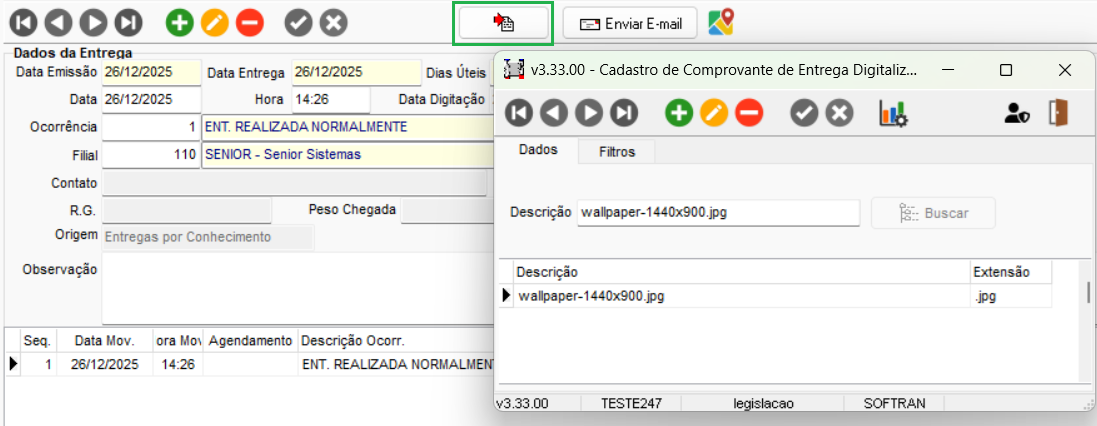Select movement row with date 26/12/2025
The width and height of the screenshot is (1097, 426).
coord(250,364)
